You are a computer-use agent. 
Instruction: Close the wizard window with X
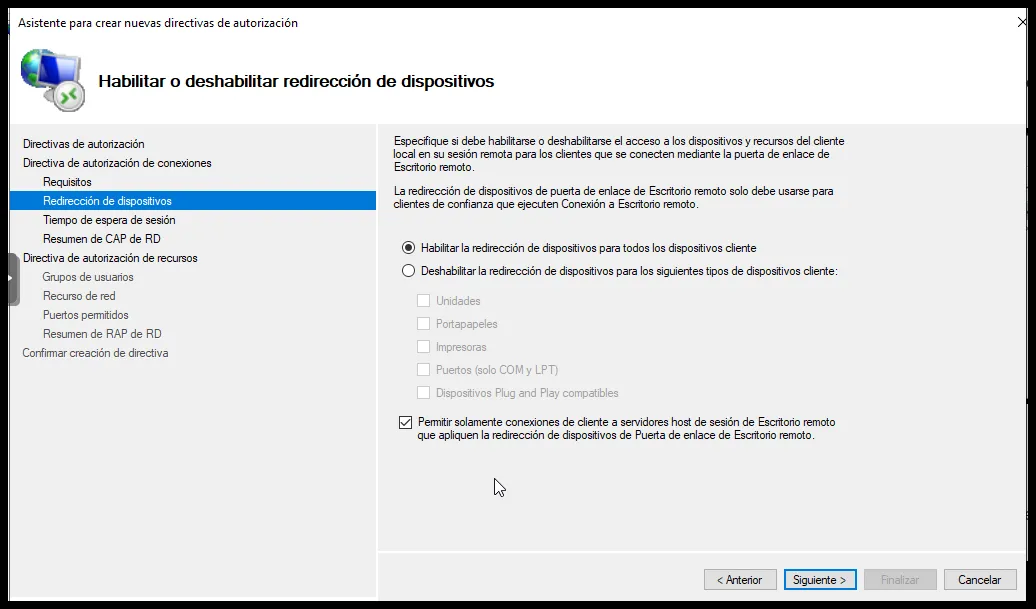(1021, 22)
